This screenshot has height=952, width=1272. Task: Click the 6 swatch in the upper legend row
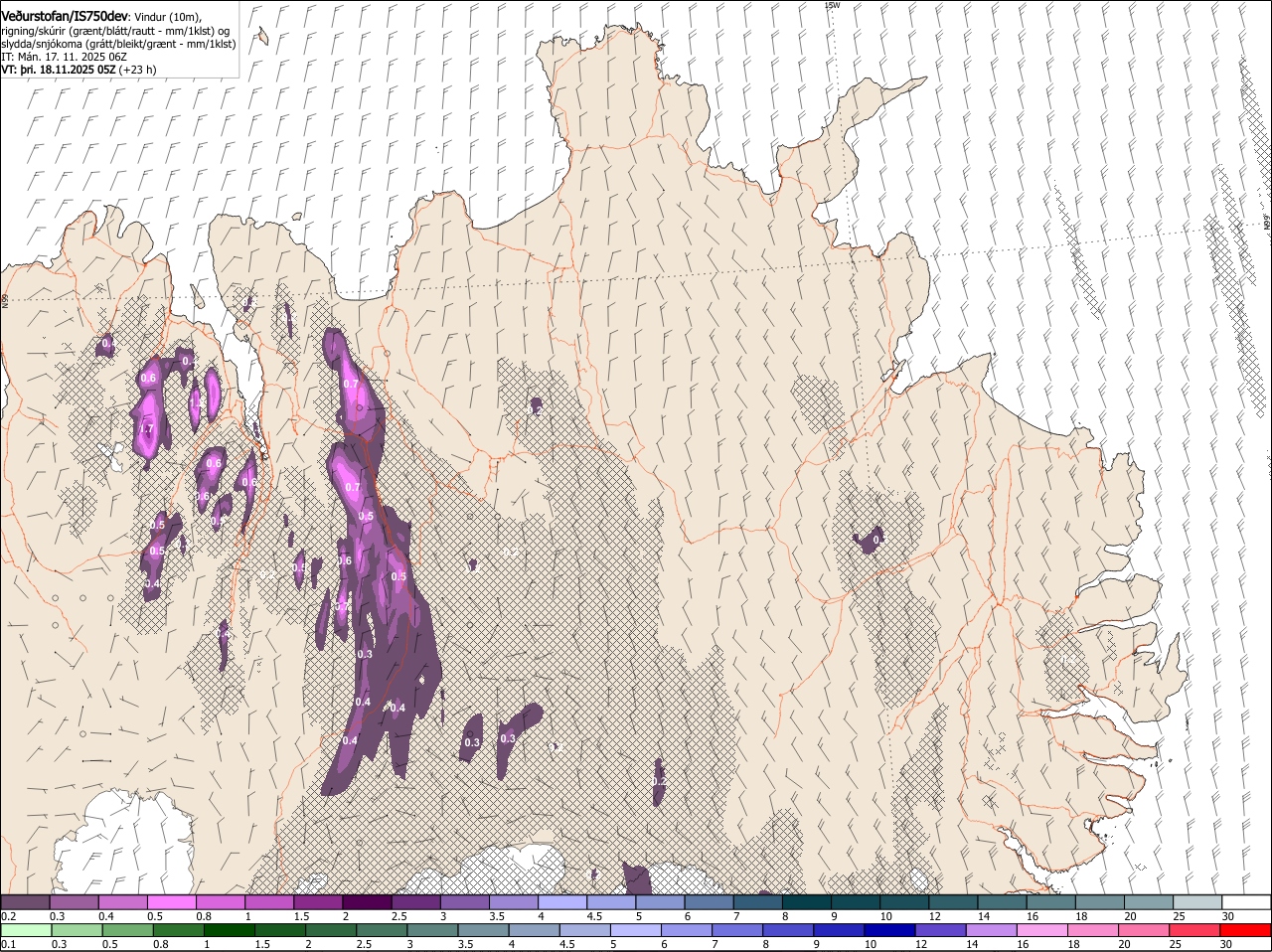click(x=709, y=902)
